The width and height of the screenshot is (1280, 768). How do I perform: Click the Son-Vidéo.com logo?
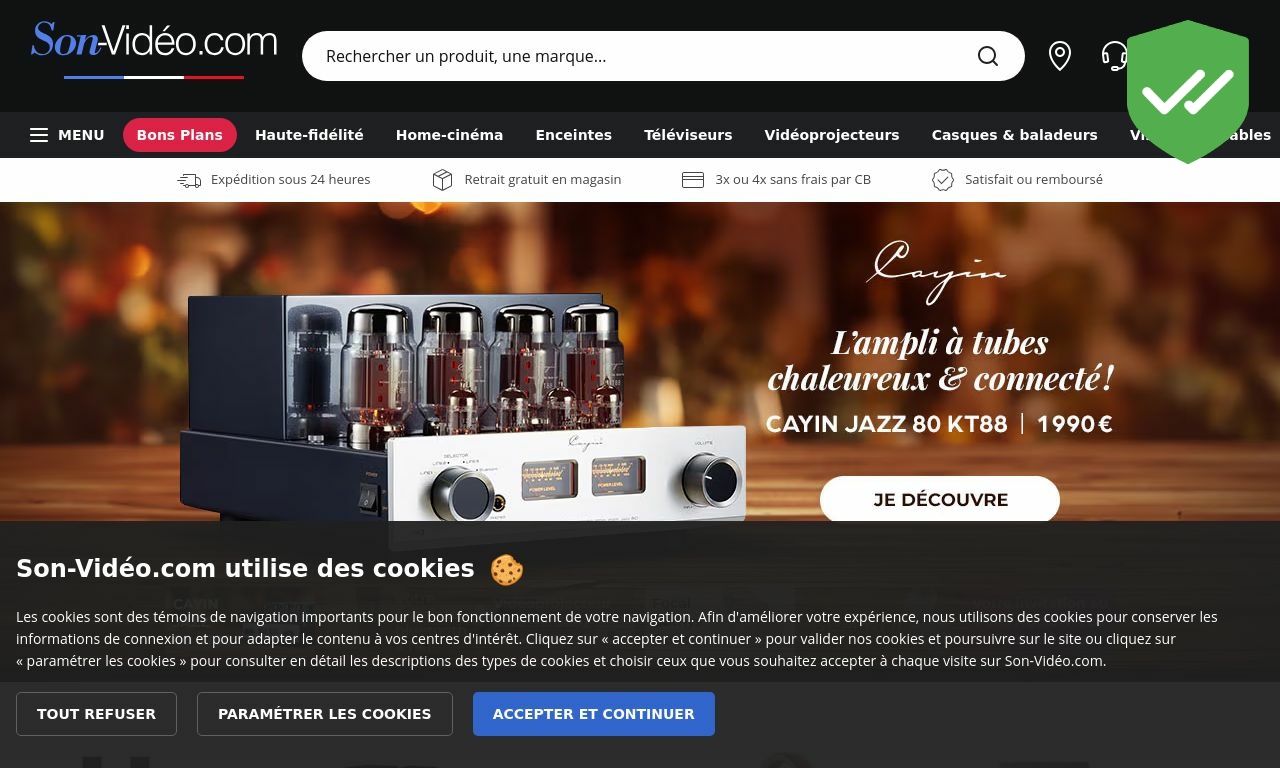coord(154,50)
